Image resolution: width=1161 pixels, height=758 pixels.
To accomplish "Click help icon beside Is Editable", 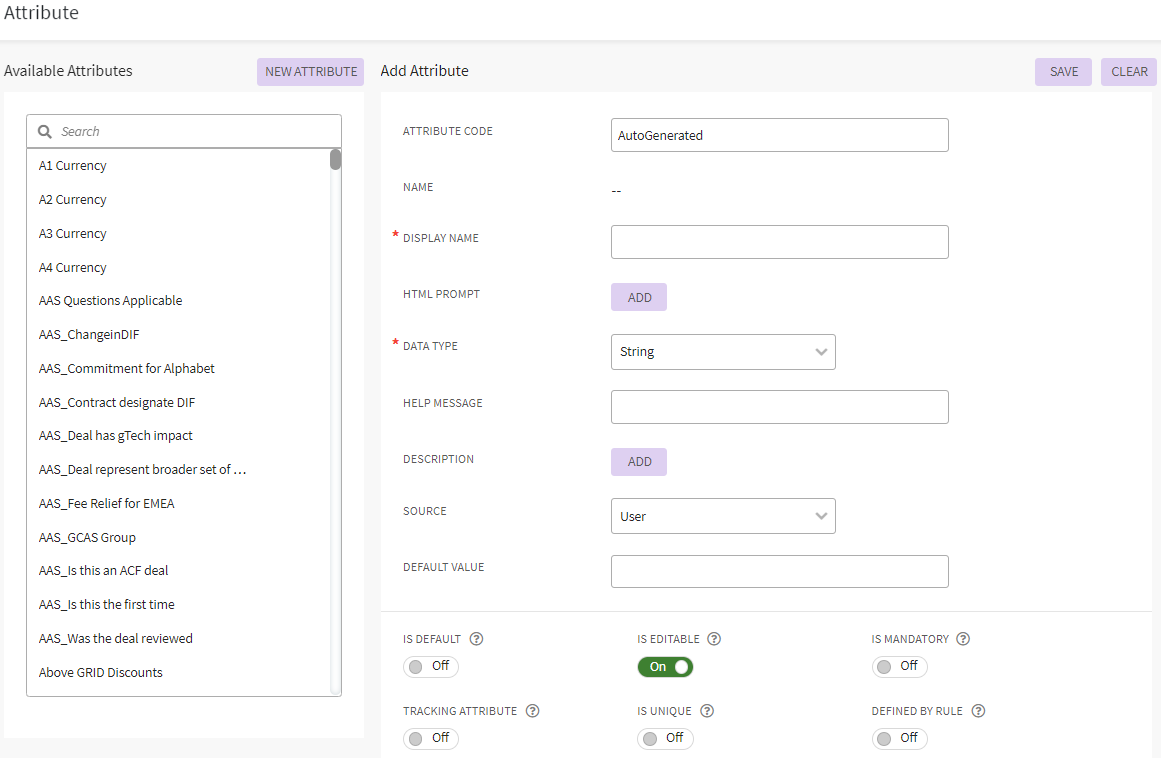I will [714, 639].
